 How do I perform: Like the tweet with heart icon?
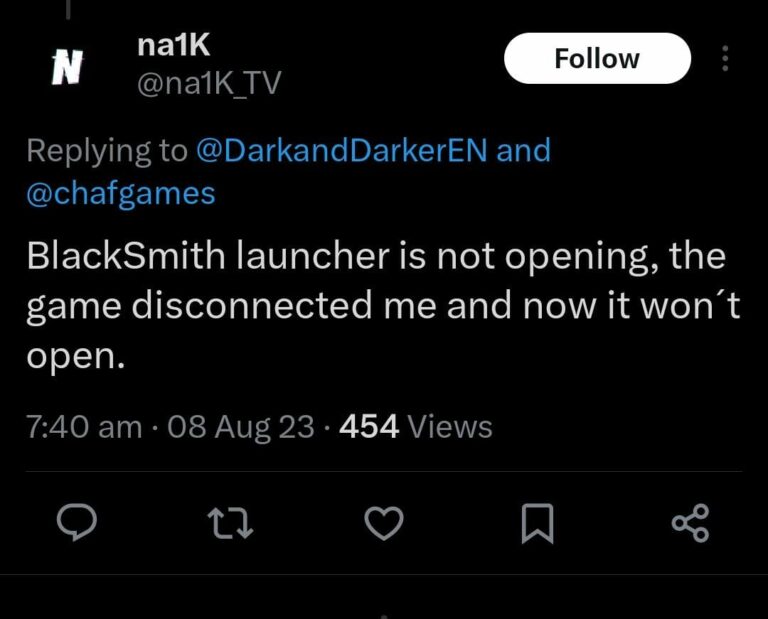[x=383, y=523]
